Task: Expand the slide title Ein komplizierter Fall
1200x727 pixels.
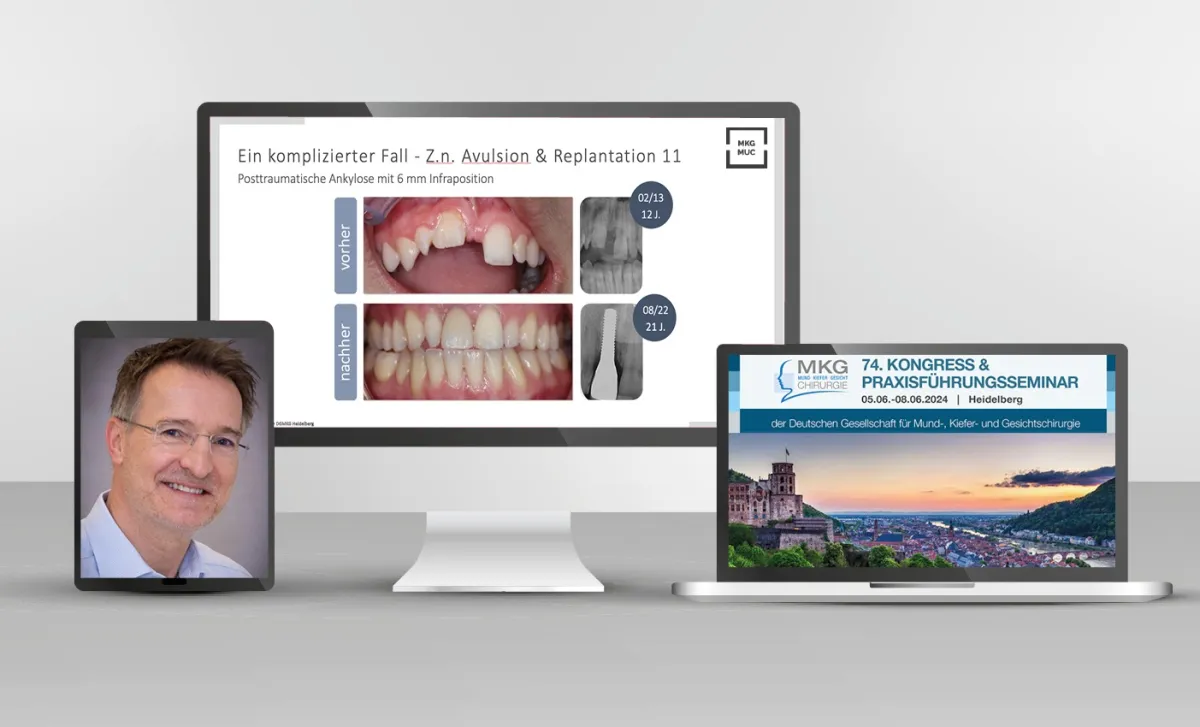Action: click(458, 156)
